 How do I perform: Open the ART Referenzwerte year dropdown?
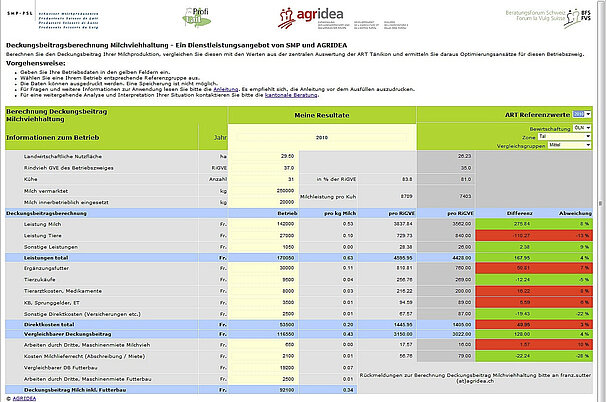tap(583, 115)
